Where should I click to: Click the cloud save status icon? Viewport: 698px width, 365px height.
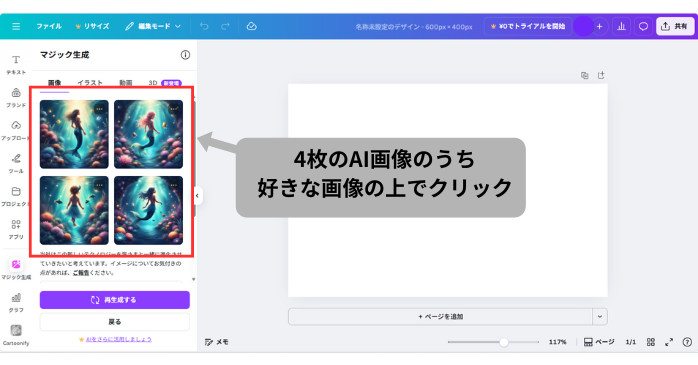[252, 26]
